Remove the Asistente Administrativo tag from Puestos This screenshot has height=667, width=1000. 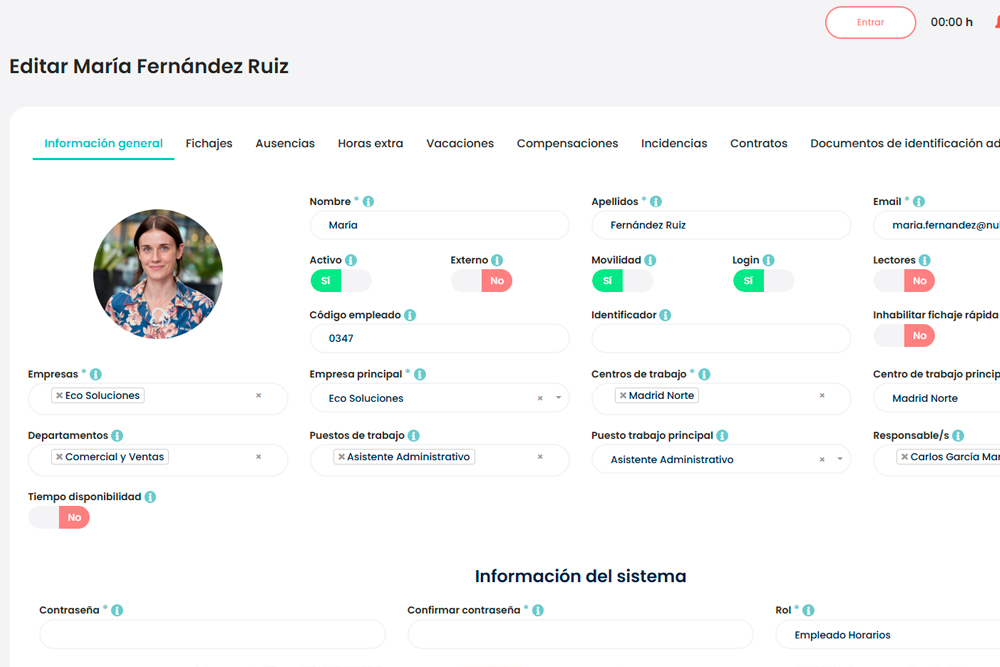341,457
